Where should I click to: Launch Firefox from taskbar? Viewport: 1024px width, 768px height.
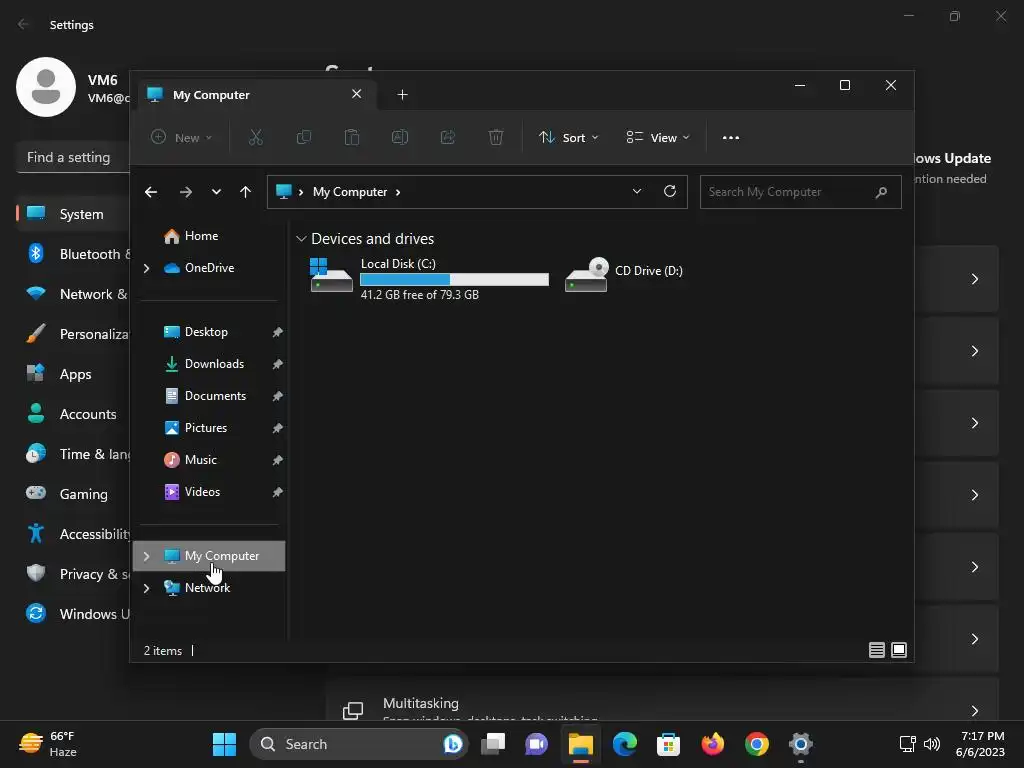712,744
